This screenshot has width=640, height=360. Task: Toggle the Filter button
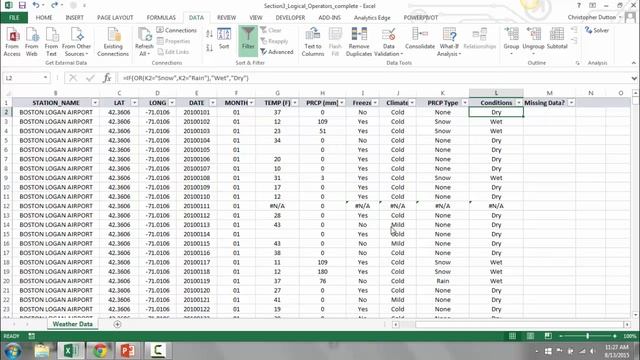click(248, 40)
